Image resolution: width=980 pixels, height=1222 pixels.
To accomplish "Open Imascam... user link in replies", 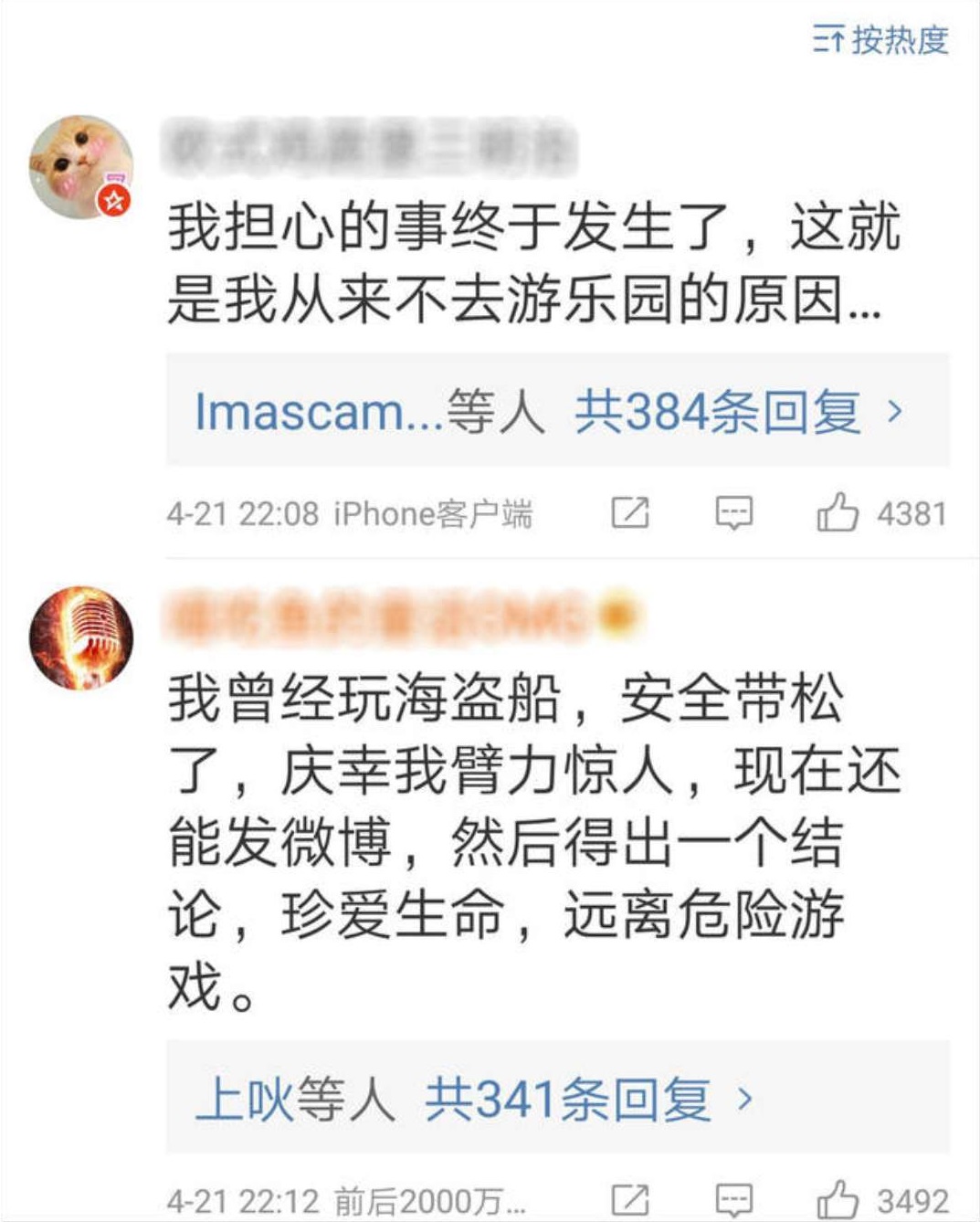I will (x=320, y=412).
